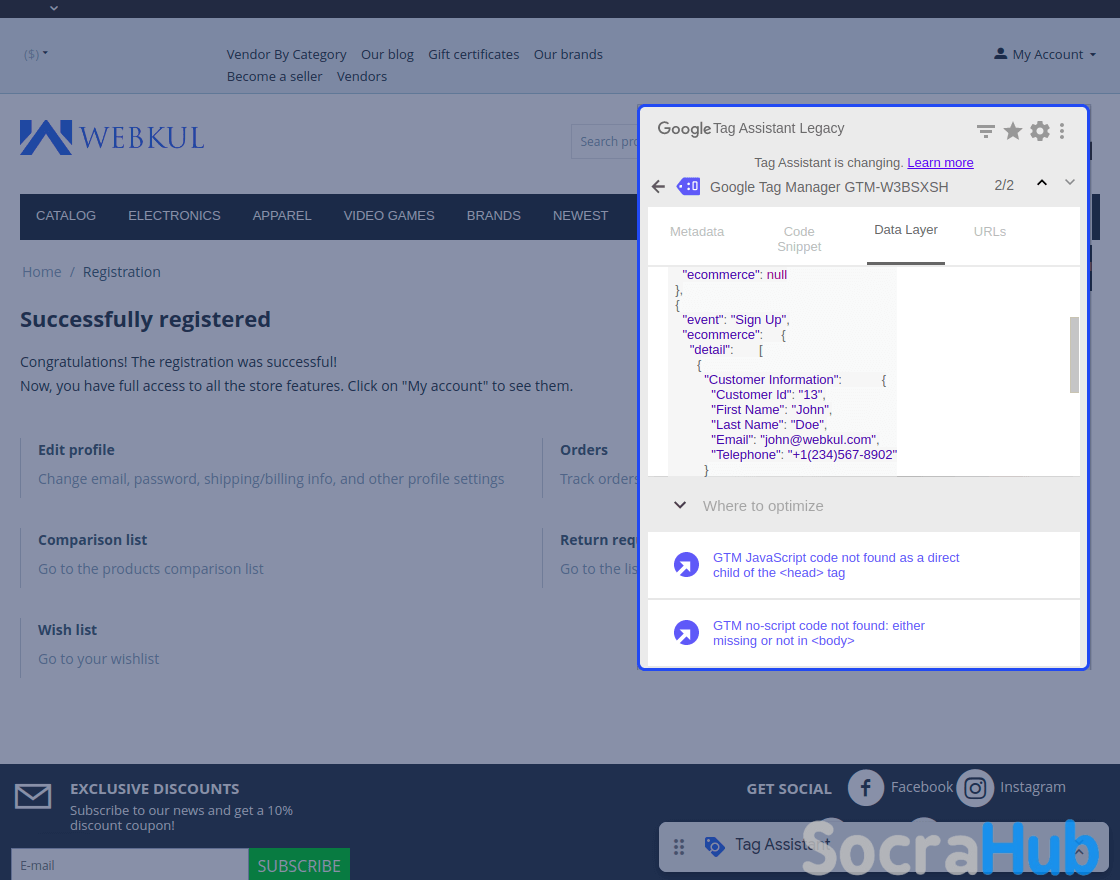
Task: Click the Instagram social icon
Action: tap(975, 788)
